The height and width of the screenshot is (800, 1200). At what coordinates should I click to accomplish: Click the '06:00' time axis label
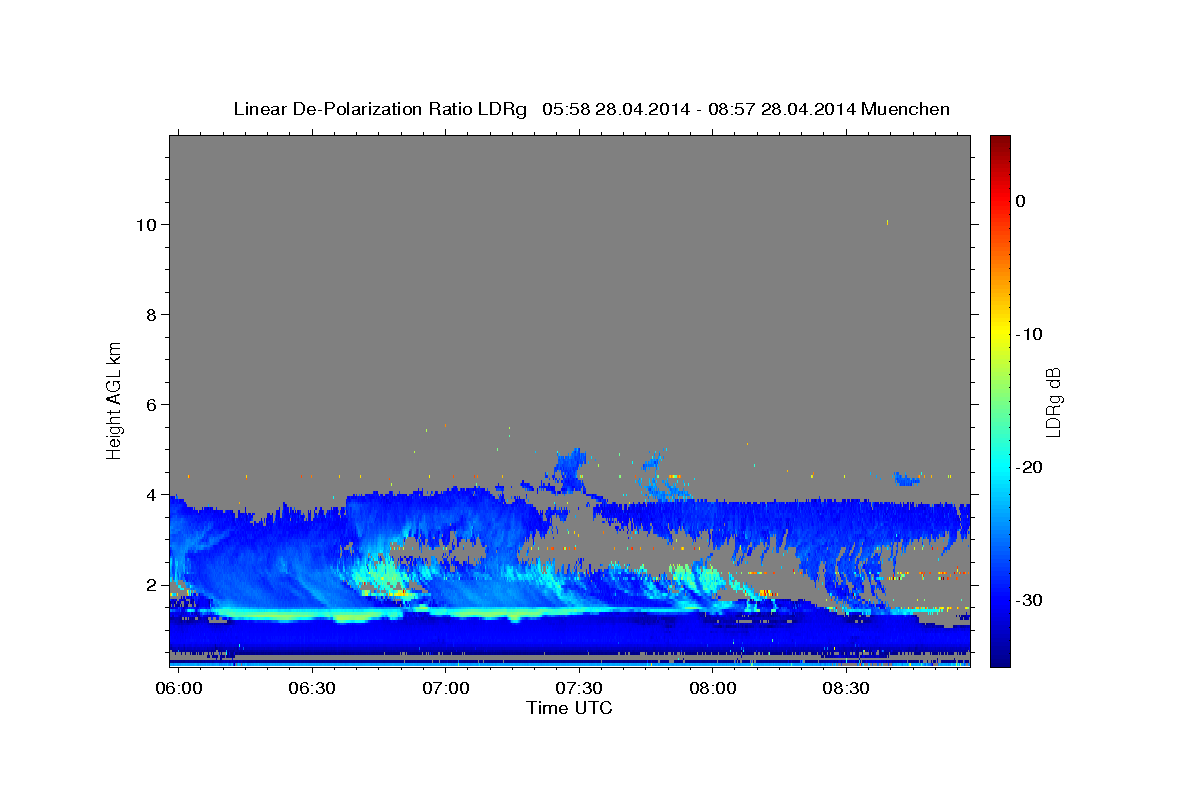[x=178, y=688]
